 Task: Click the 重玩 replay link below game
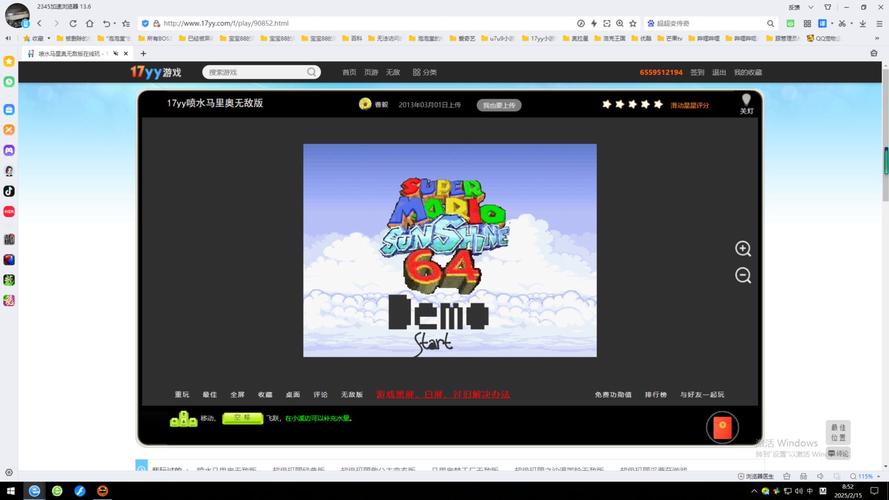pyautogui.click(x=182, y=394)
